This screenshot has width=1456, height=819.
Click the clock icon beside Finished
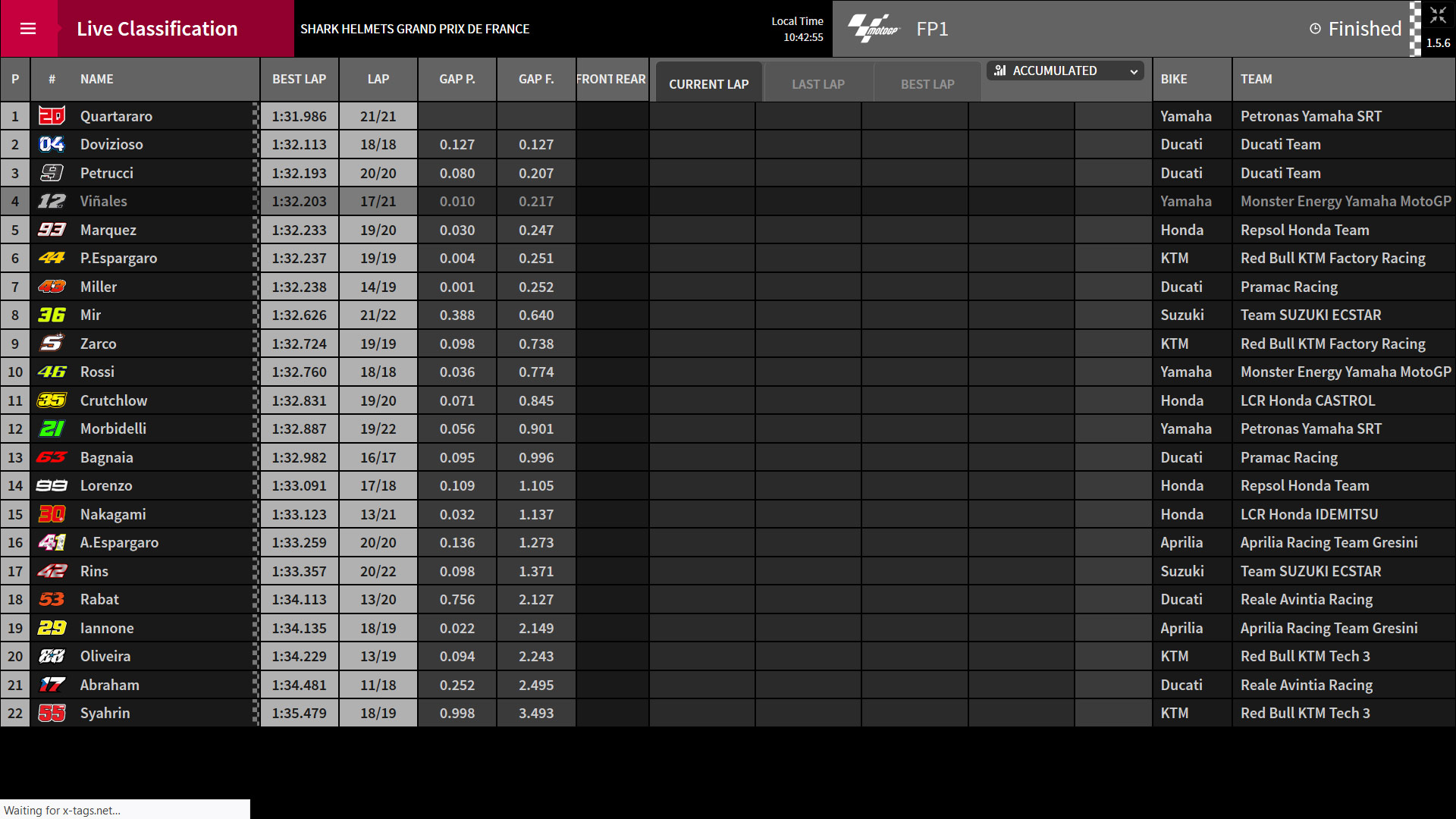(1315, 29)
